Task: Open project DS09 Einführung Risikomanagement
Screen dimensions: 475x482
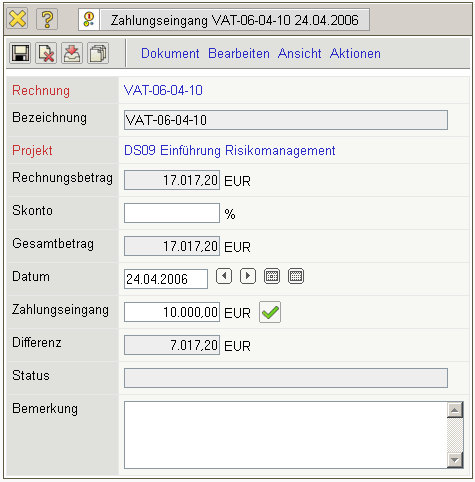Action: (229, 150)
